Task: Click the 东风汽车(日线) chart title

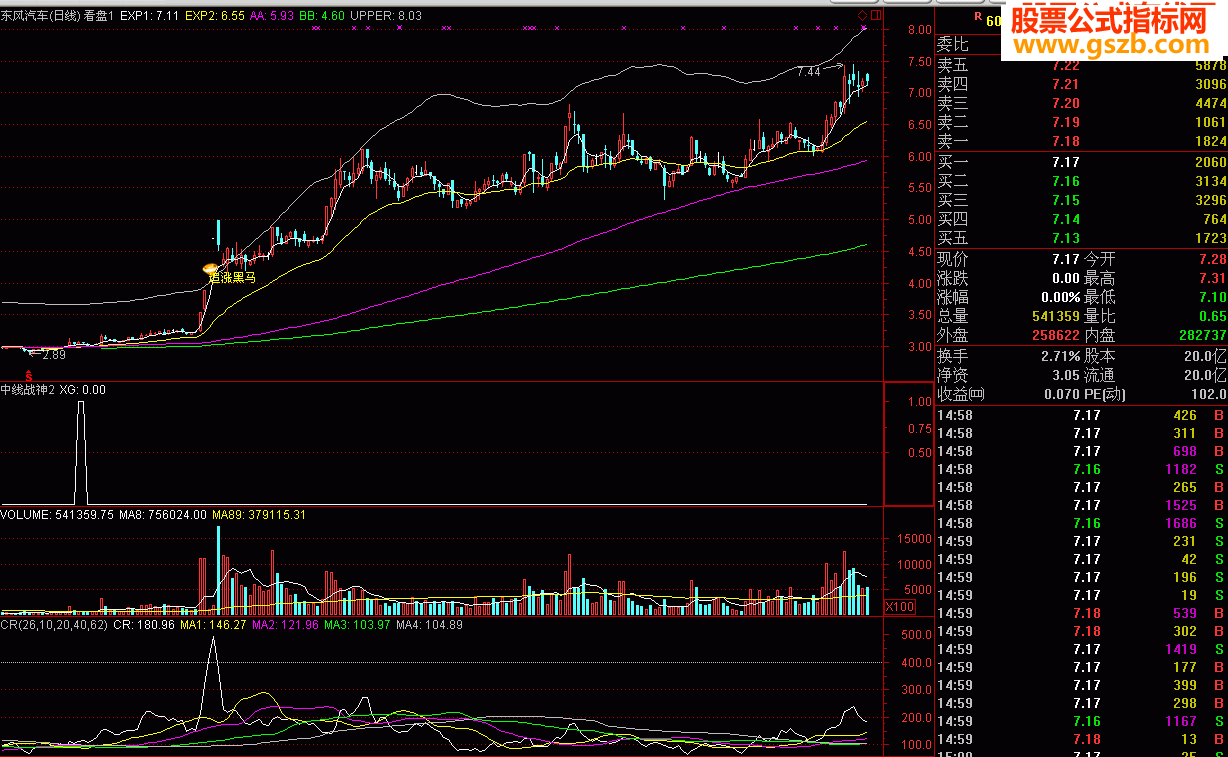Action: pos(41,16)
